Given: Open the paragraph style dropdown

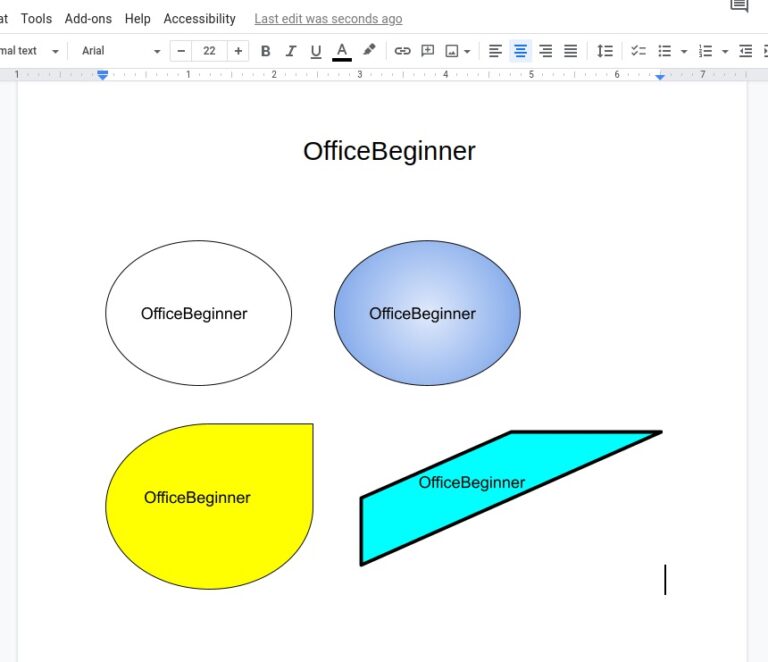Looking at the screenshot, I should tap(28, 51).
